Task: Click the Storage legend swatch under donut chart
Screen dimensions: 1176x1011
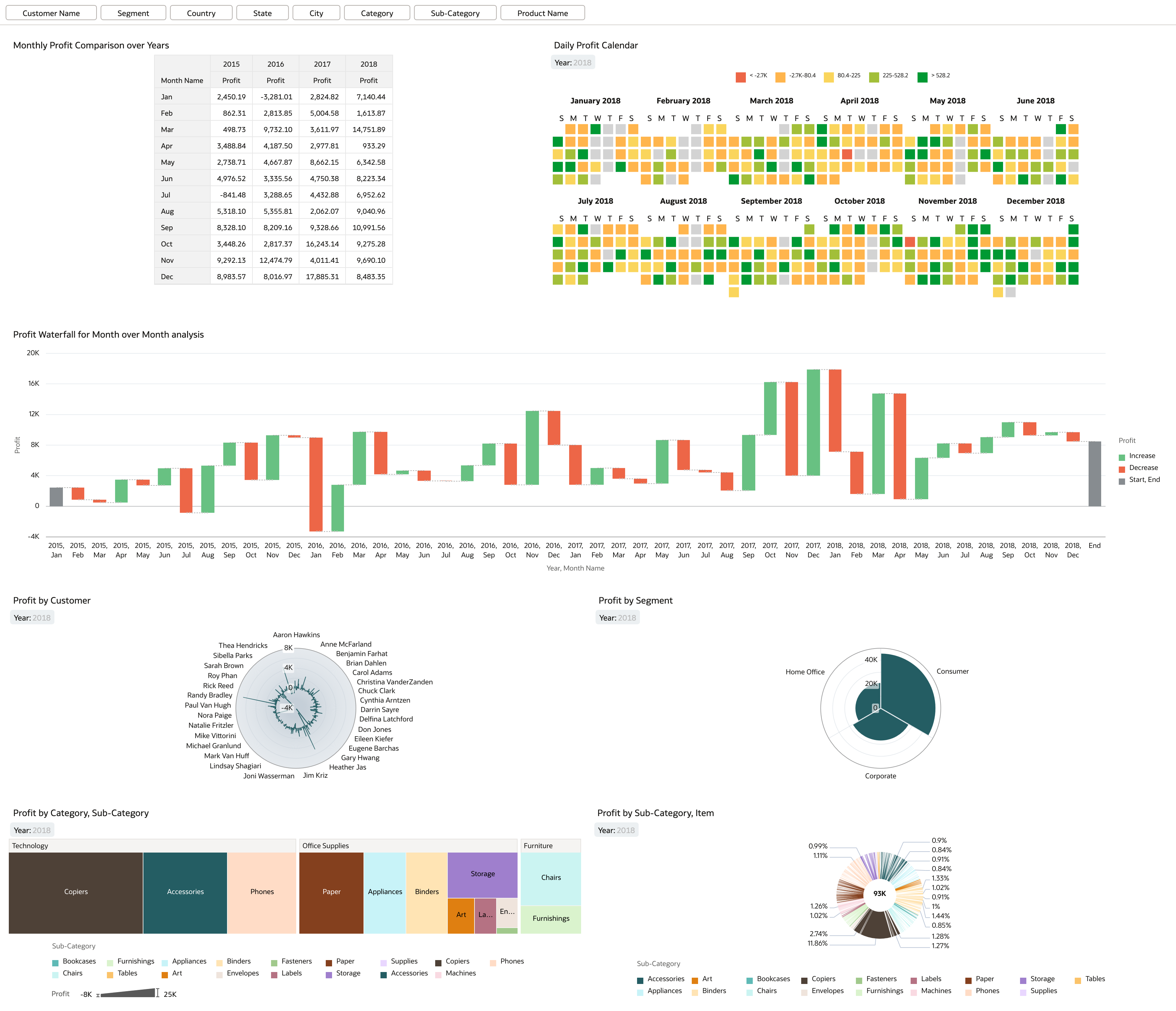Action: pyautogui.click(x=1023, y=981)
